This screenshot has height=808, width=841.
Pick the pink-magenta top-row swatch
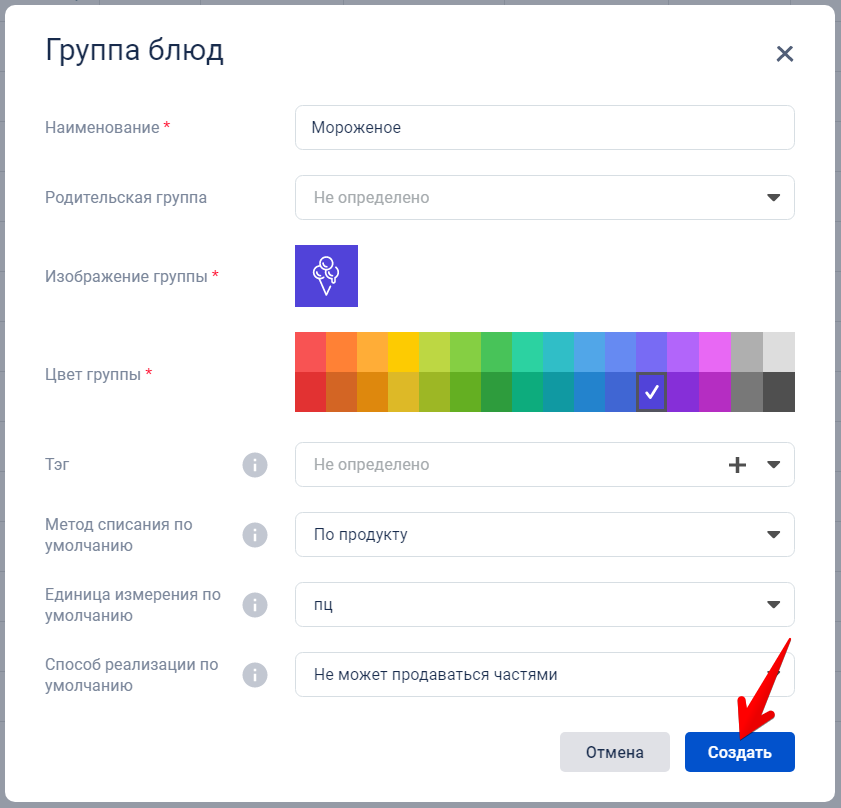(x=715, y=352)
